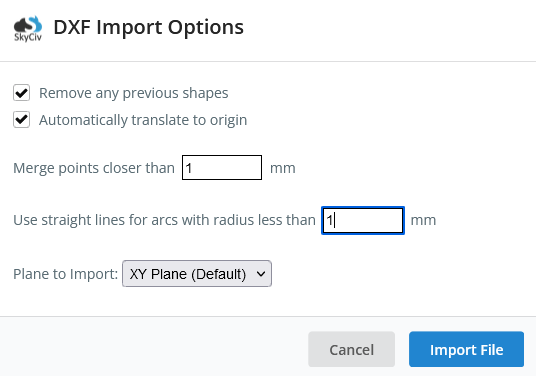Cancel the DXF import dialog
536x376 pixels.
pos(351,349)
